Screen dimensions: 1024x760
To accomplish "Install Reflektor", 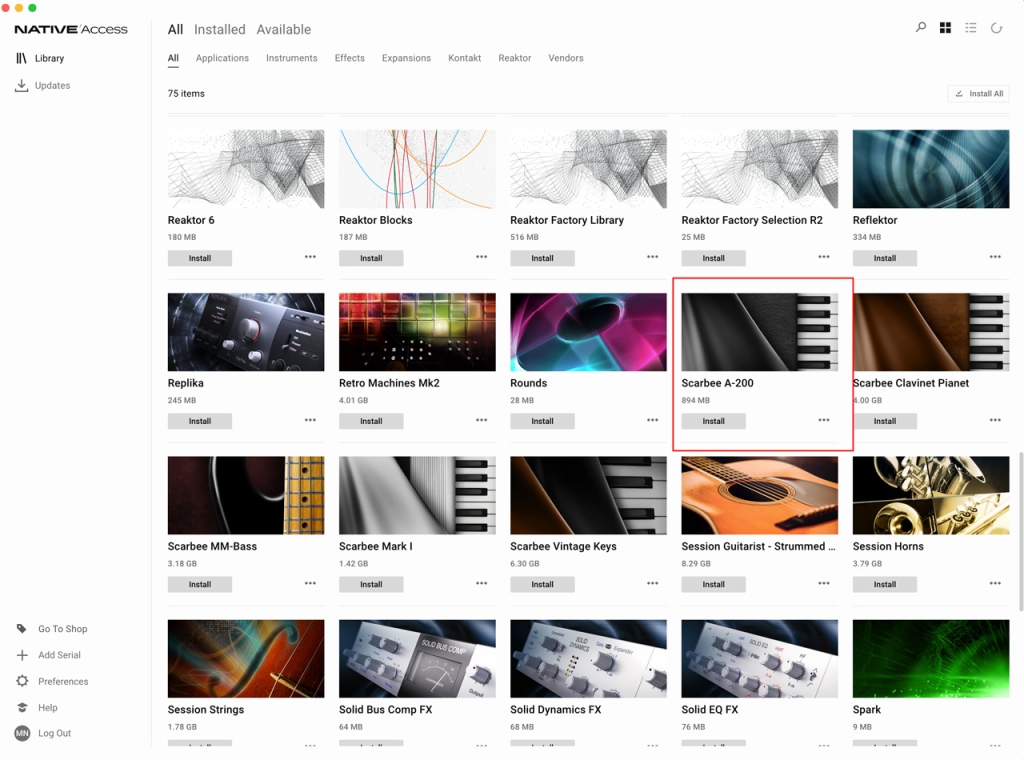I will pyautogui.click(x=885, y=258).
